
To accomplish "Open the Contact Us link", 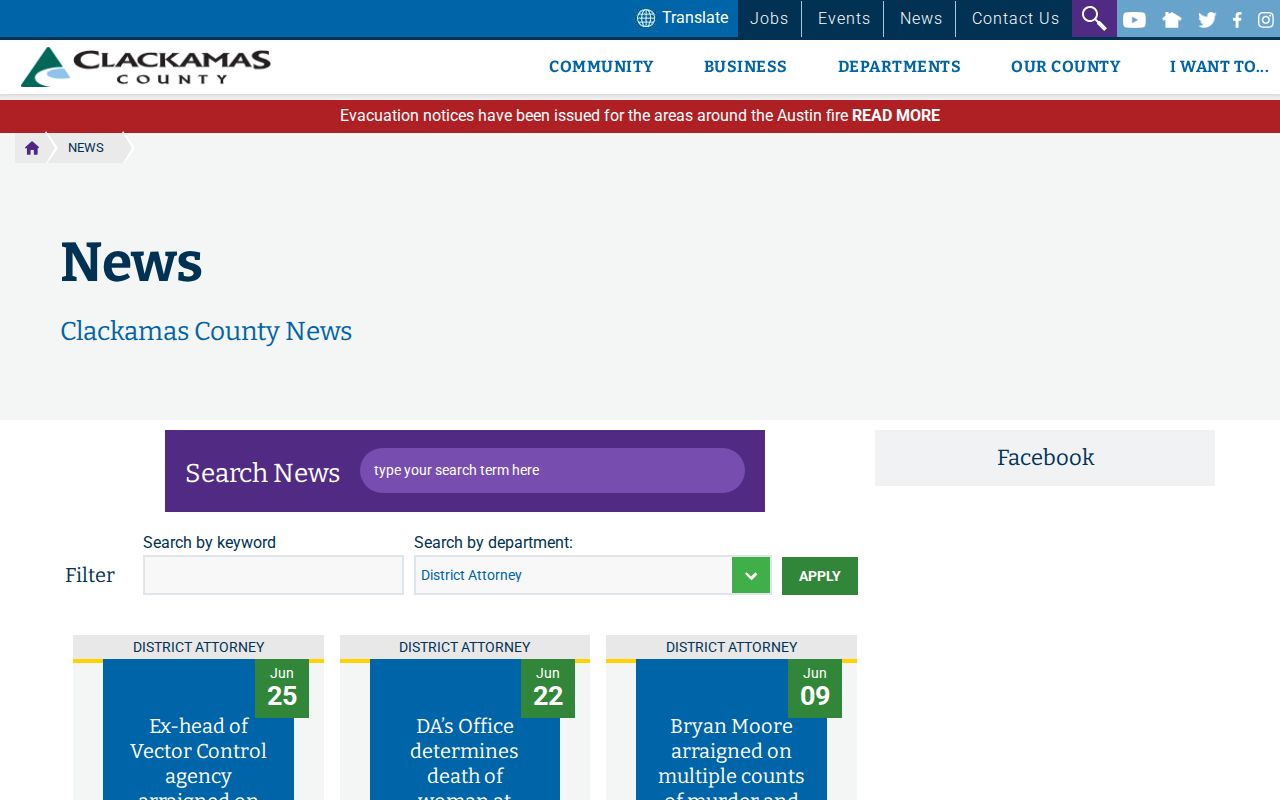I will pyautogui.click(x=1015, y=18).
